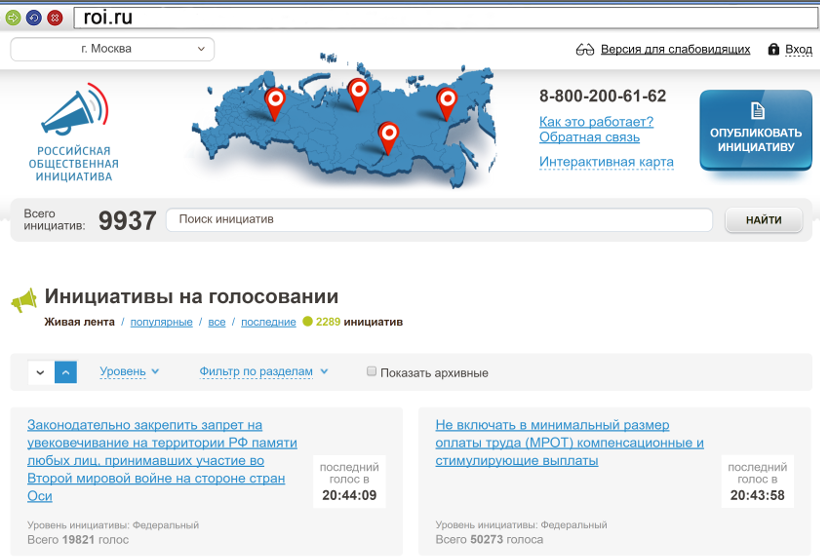Click the green megaphone heading icon
This screenshot has height=560, width=820.
[24, 300]
